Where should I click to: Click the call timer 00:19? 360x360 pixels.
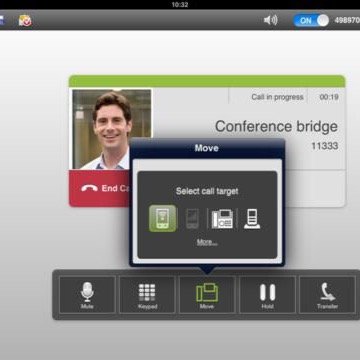[x=329, y=97]
